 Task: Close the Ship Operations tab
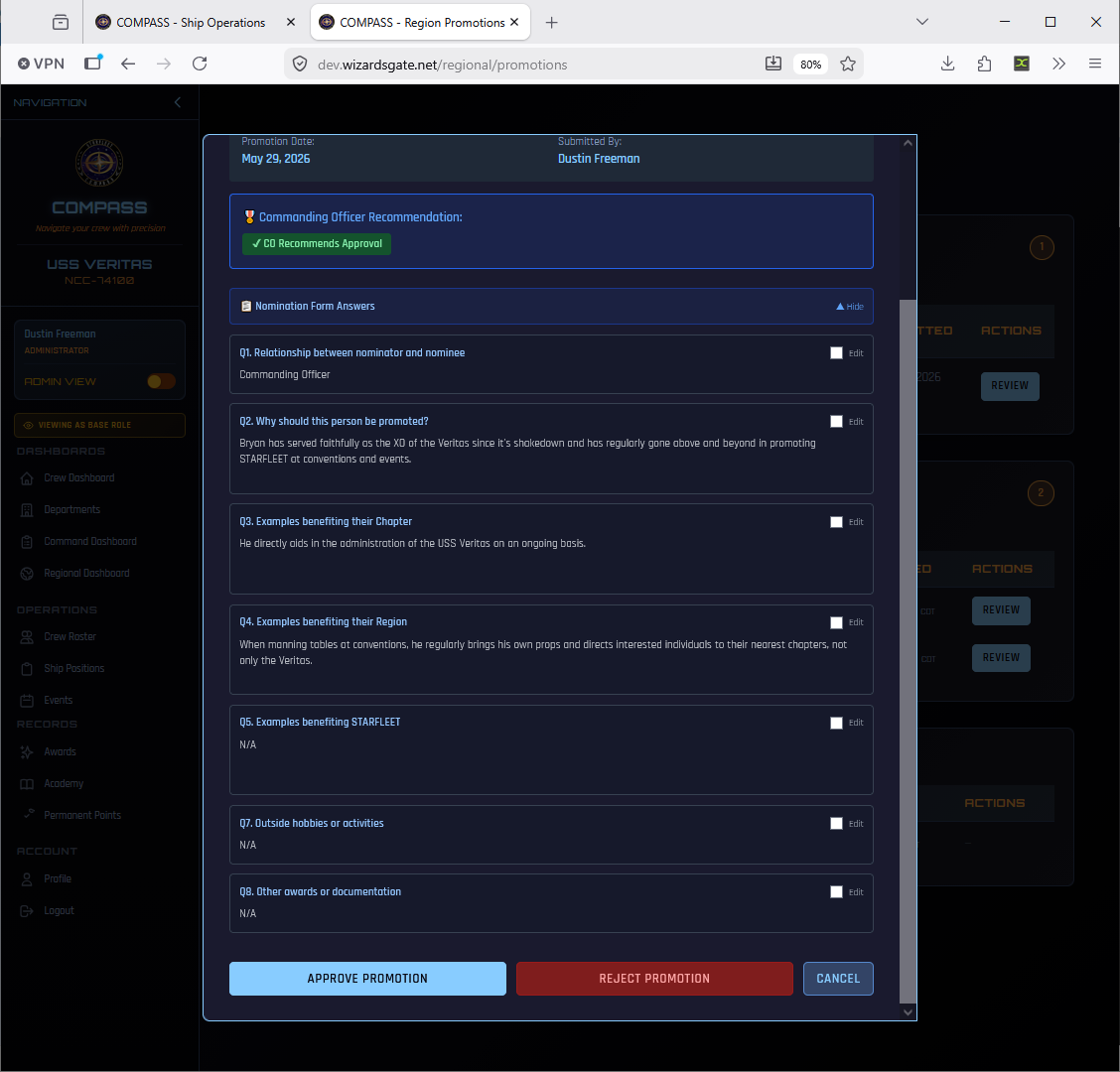[290, 22]
